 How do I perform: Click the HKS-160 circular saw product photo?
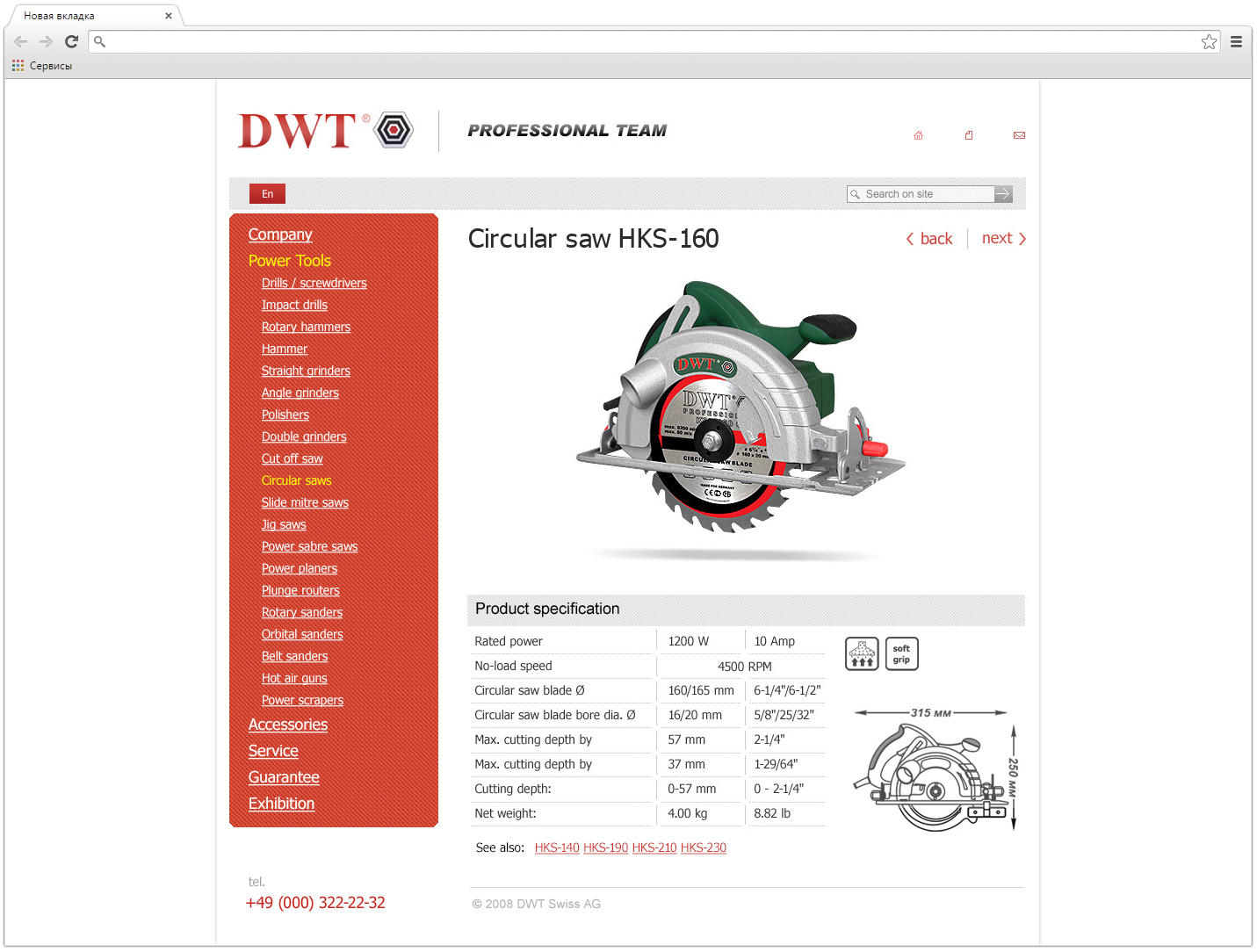(x=740, y=408)
